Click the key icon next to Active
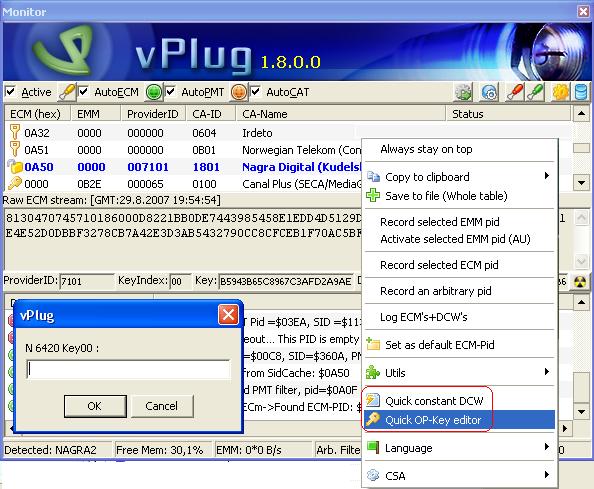This screenshot has width=594, height=489. [x=67, y=92]
